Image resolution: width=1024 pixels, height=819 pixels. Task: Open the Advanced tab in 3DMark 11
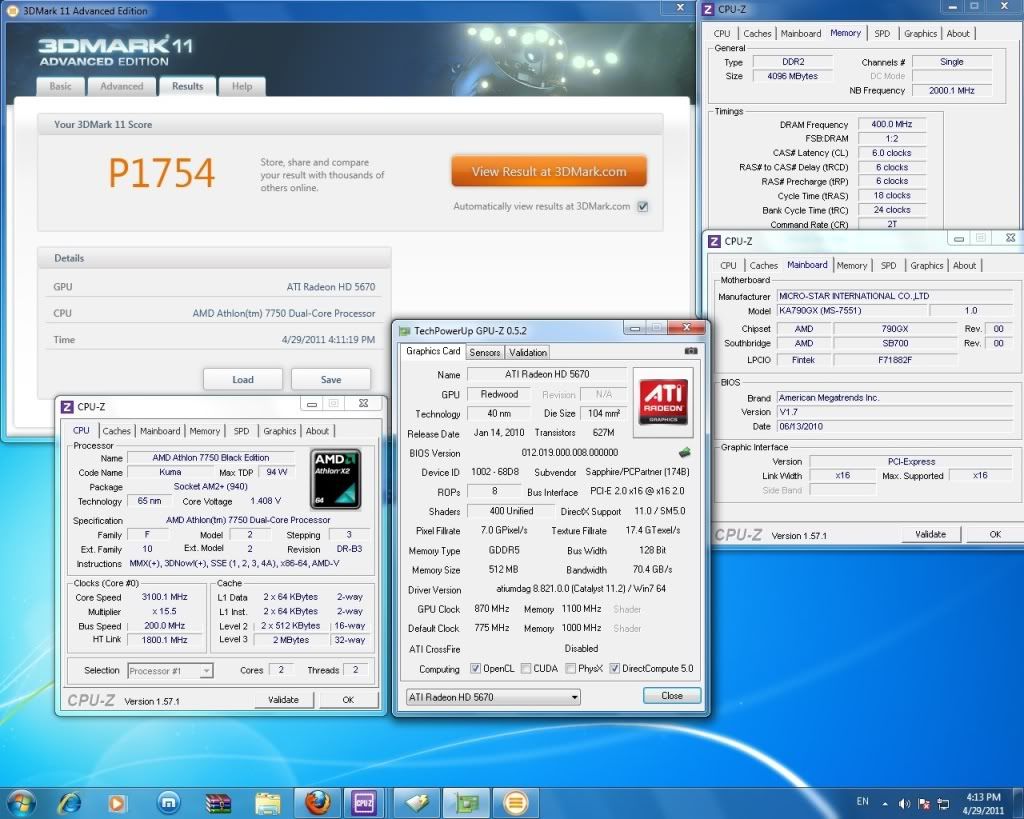click(x=122, y=87)
